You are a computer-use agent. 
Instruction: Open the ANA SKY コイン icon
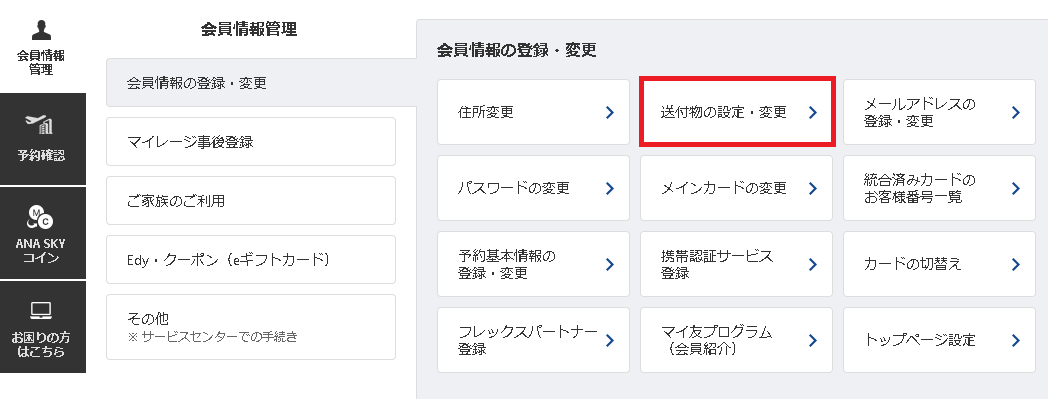[x=40, y=218]
